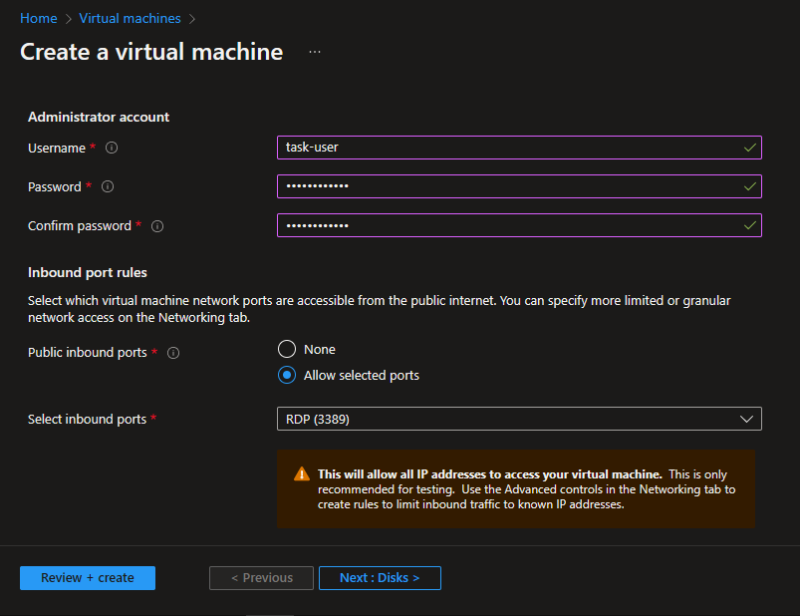Screen dimensions: 800x616
Task: Advance with the Next: Disks button
Action: (x=380, y=578)
